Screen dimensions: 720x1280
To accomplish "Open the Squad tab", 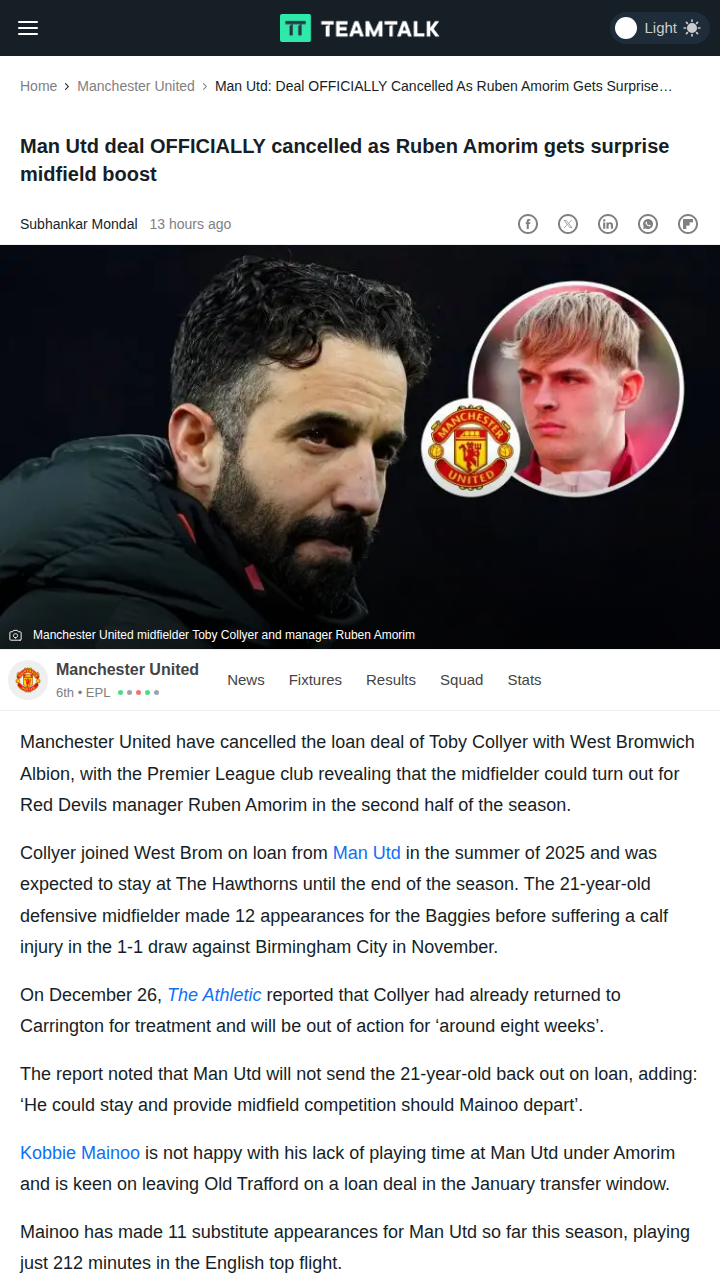I will tap(461, 680).
